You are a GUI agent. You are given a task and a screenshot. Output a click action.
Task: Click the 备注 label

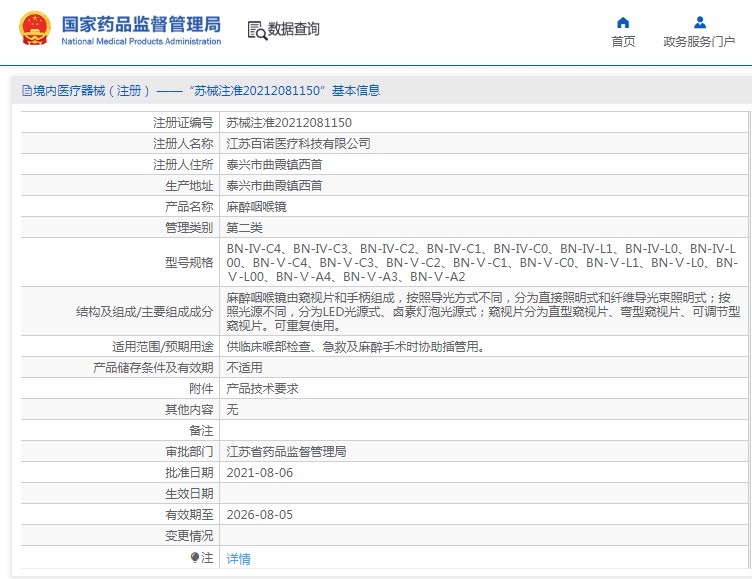pyautogui.click(x=201, y=430)
